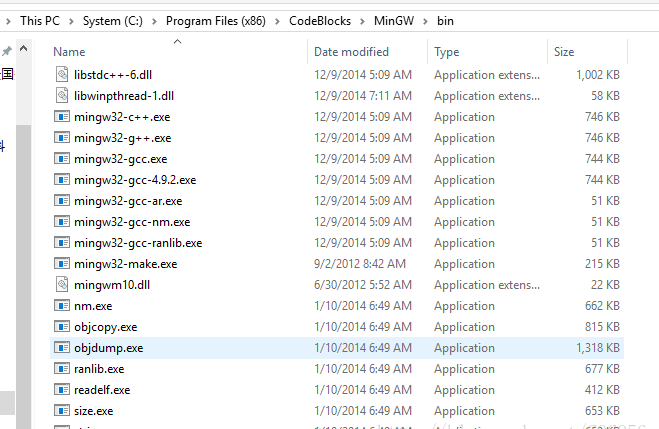This screenshot has width=659, height=429.
Task: Click the navigation pane scroll up arrow
Action: point(24,48)
